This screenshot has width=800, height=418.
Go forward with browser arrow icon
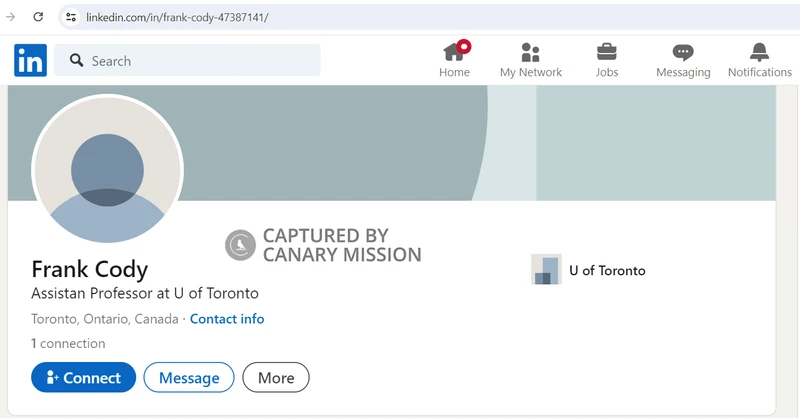[x=11, y=17]
